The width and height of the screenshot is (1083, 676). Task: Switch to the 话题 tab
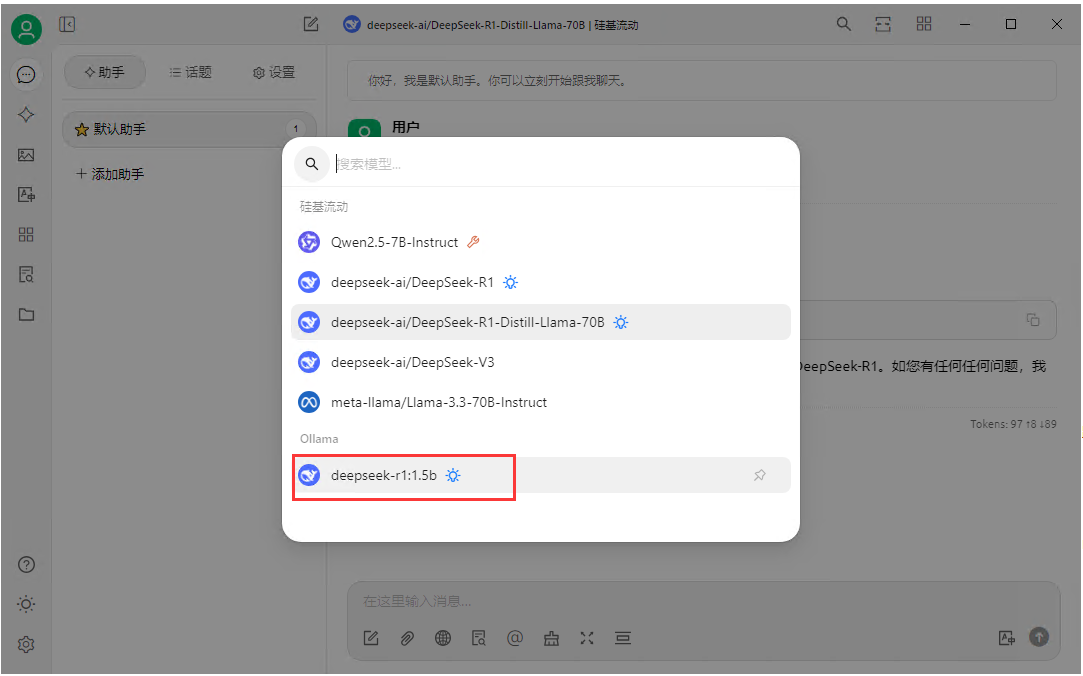pos(191,72)
